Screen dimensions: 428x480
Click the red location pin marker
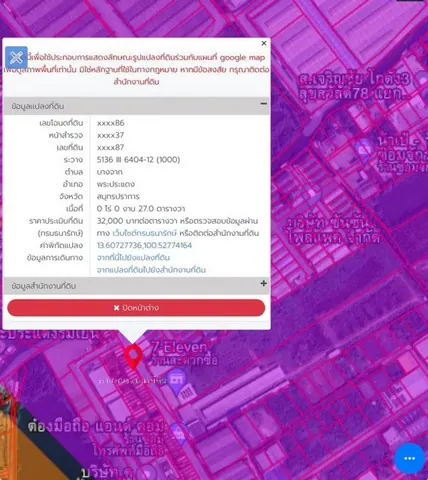coord(133,357)
